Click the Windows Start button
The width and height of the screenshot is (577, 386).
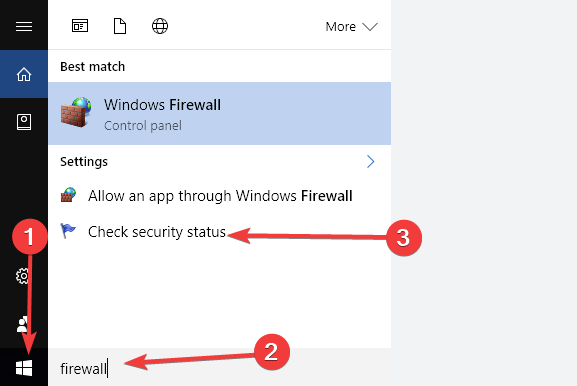click(x=24, y=368)
